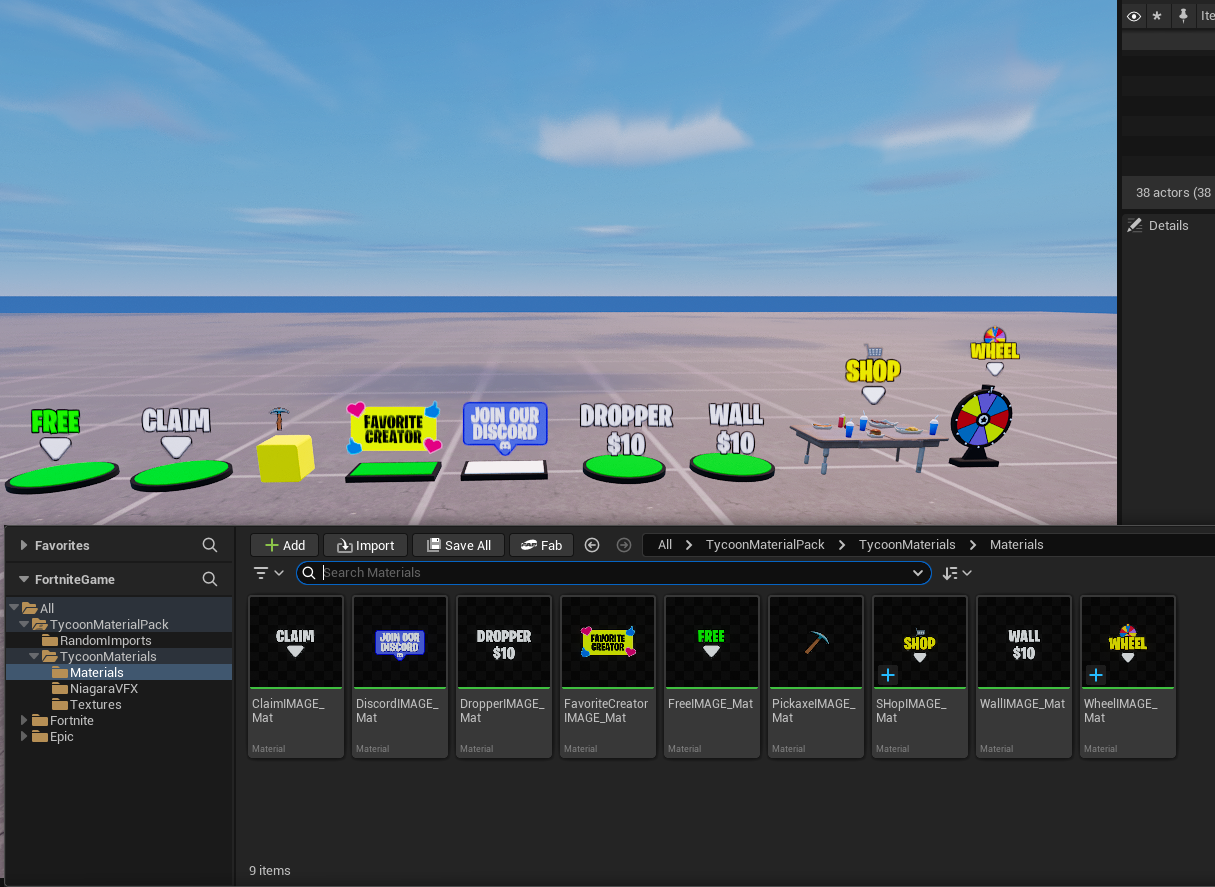Screen dimensions: 1215x887
Task: Select the DiscordIMAGE_Mat material thumbnail
Action: (400, 642)
